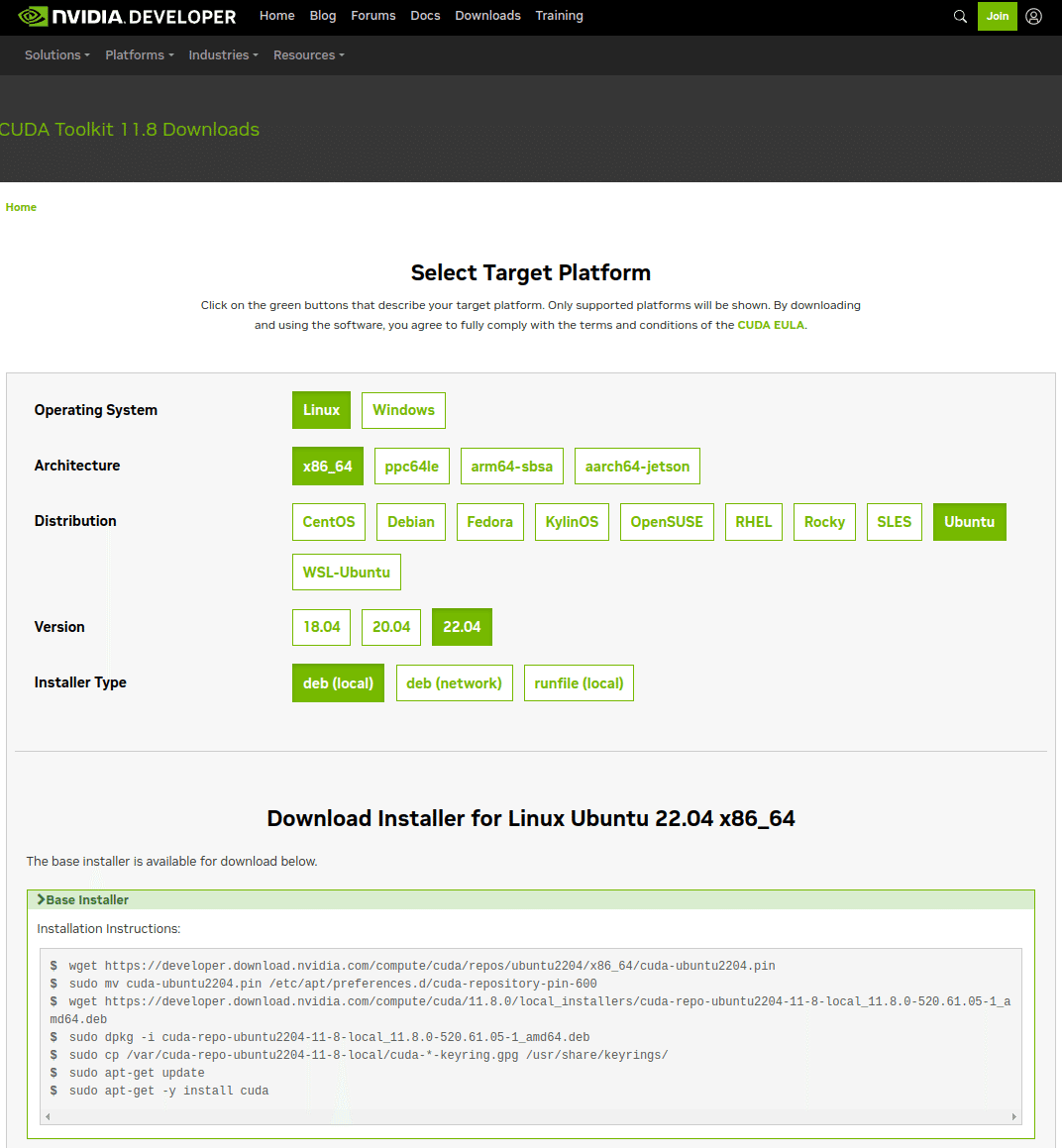The height and width of the screenshot is (1148, 1062).
Task: Click the Home breadcrumb link
Action: [x=21, y=207]
